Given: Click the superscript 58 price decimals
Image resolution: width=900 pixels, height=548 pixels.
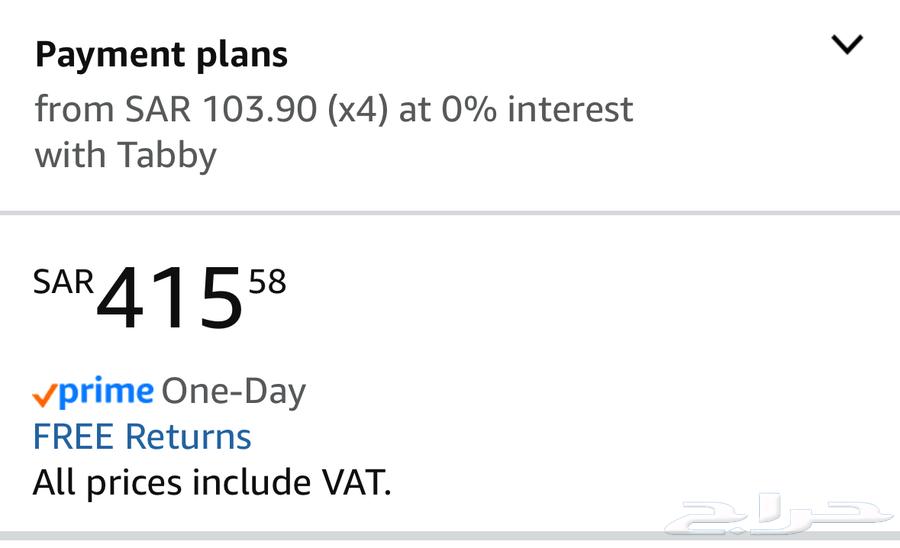Looking at the screenshot, I should (267, 283).
